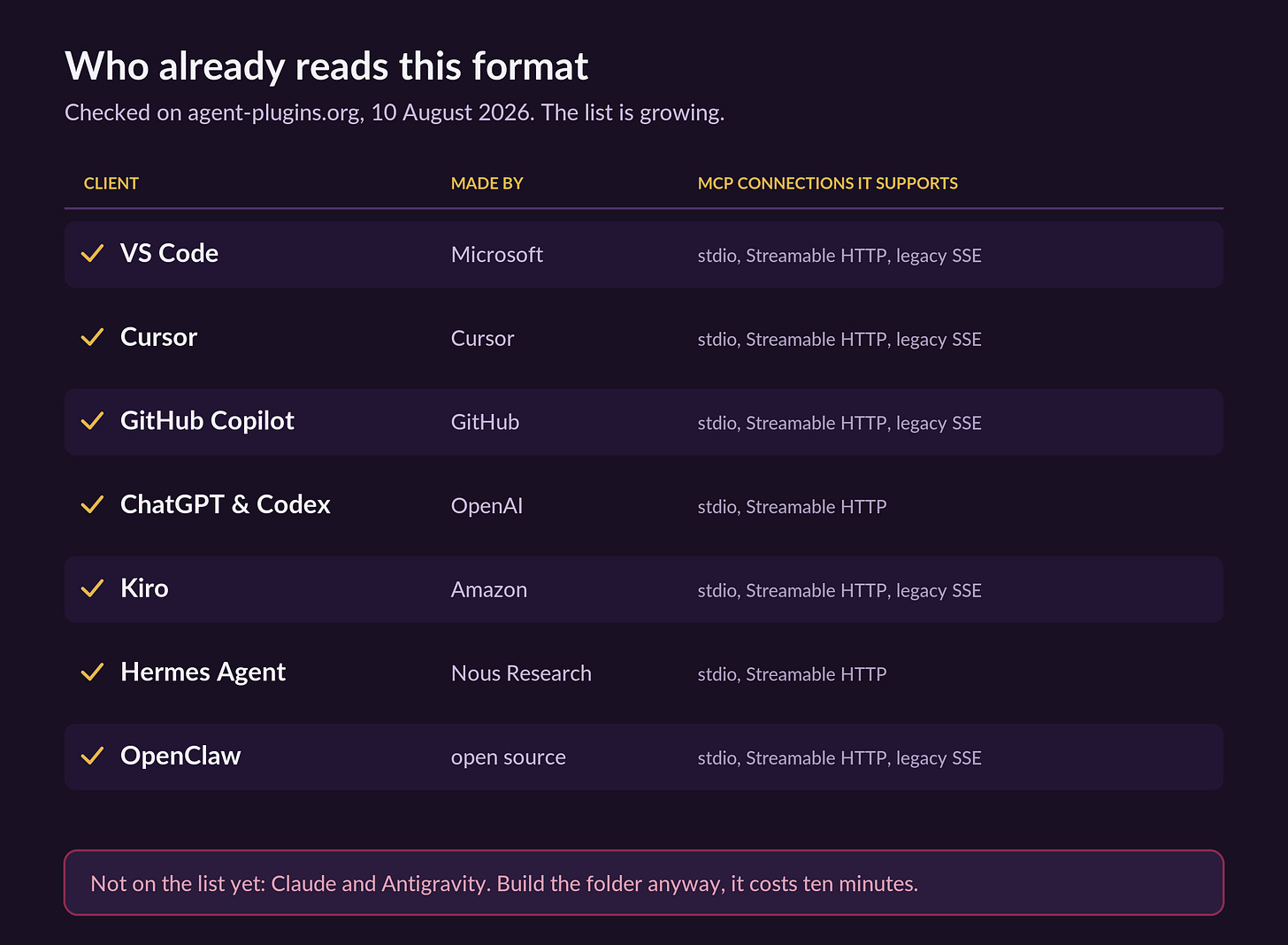Click the 'Checked on agent-plugins.org' subtitle
The image size is (1288, 945).
click(395, 113)
